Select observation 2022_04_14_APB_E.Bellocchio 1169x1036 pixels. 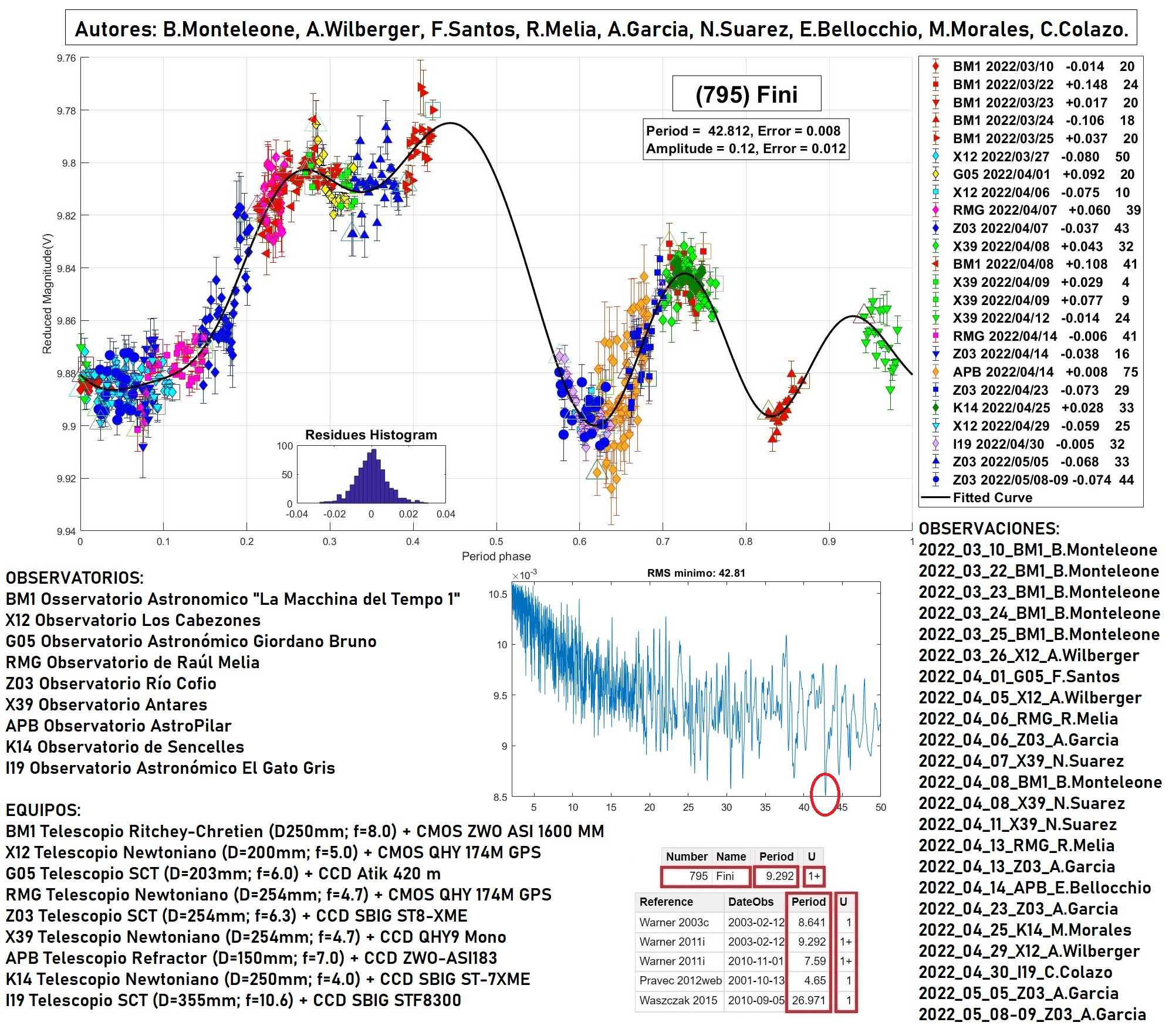click(x=1035, y=888)
